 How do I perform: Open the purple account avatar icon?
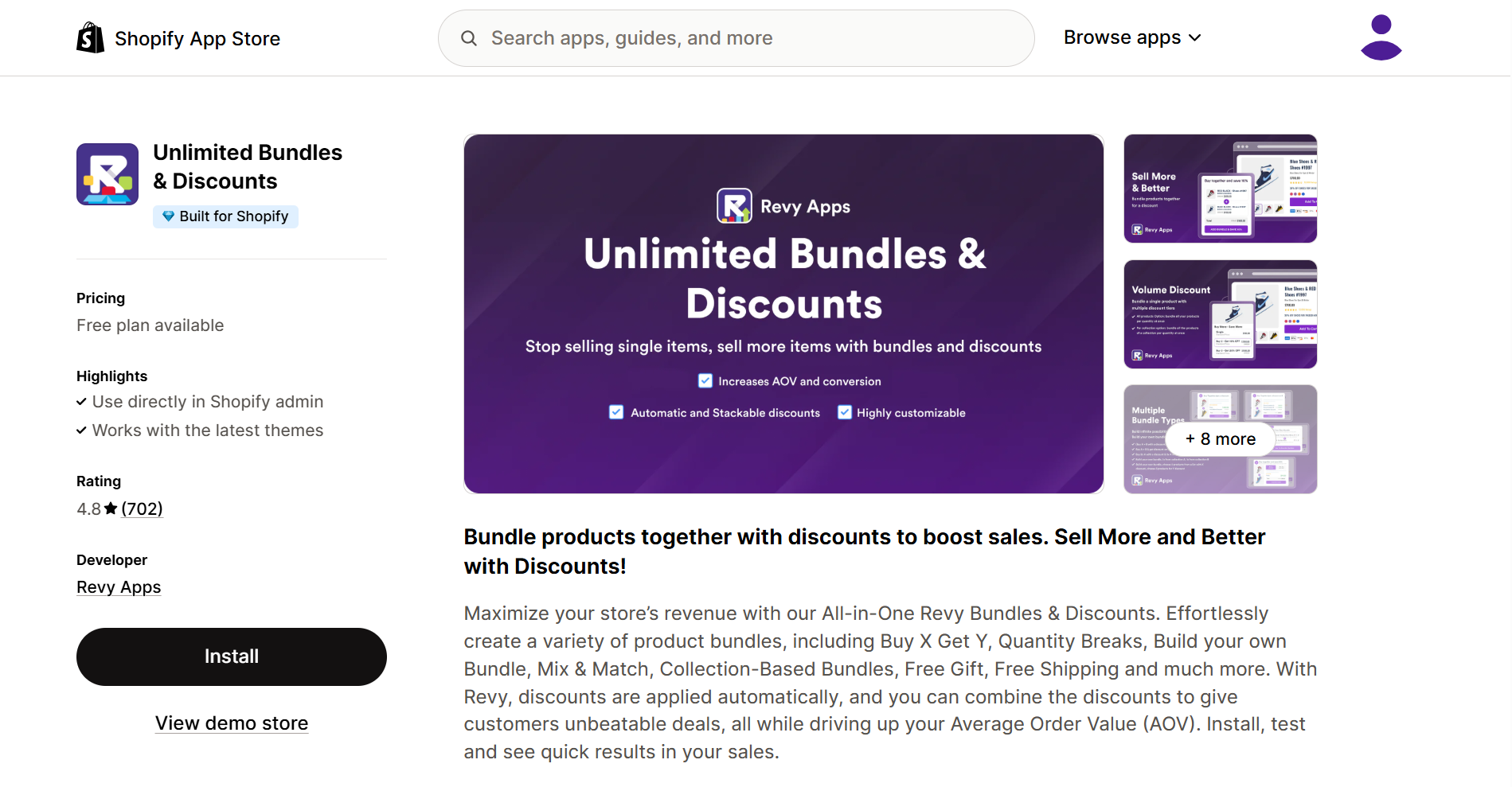(1381, 36)
